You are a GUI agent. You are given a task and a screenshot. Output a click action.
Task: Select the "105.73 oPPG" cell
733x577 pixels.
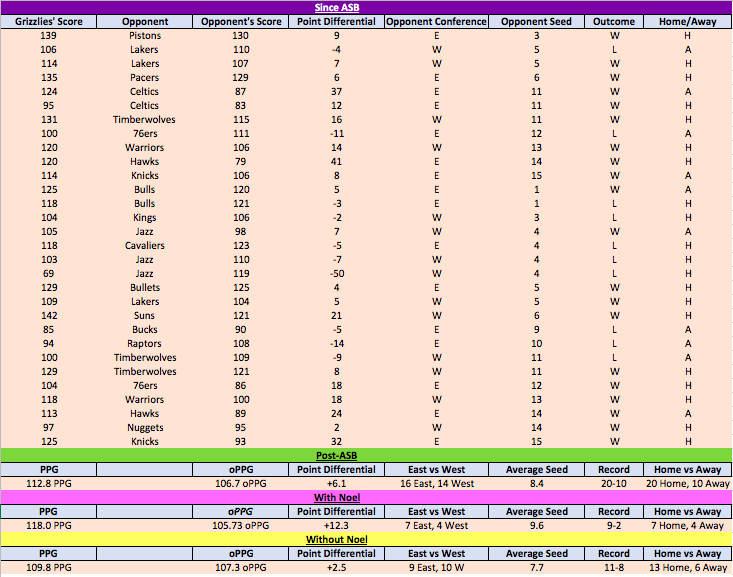pos(241,526)
